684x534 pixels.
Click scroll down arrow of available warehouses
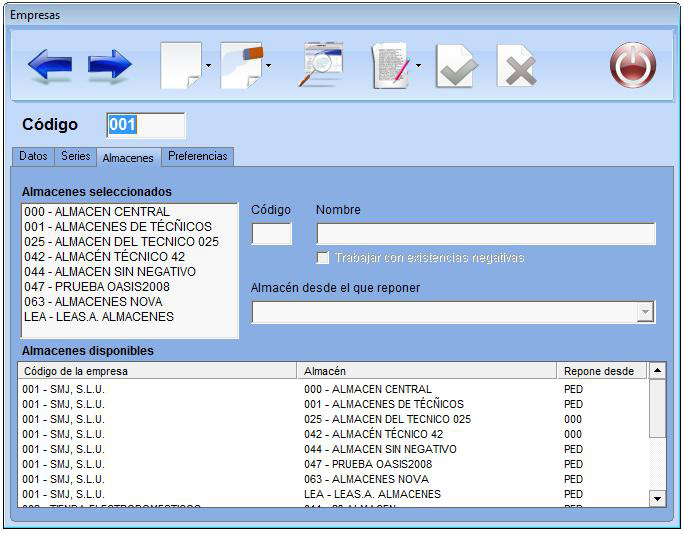point(657,498)
